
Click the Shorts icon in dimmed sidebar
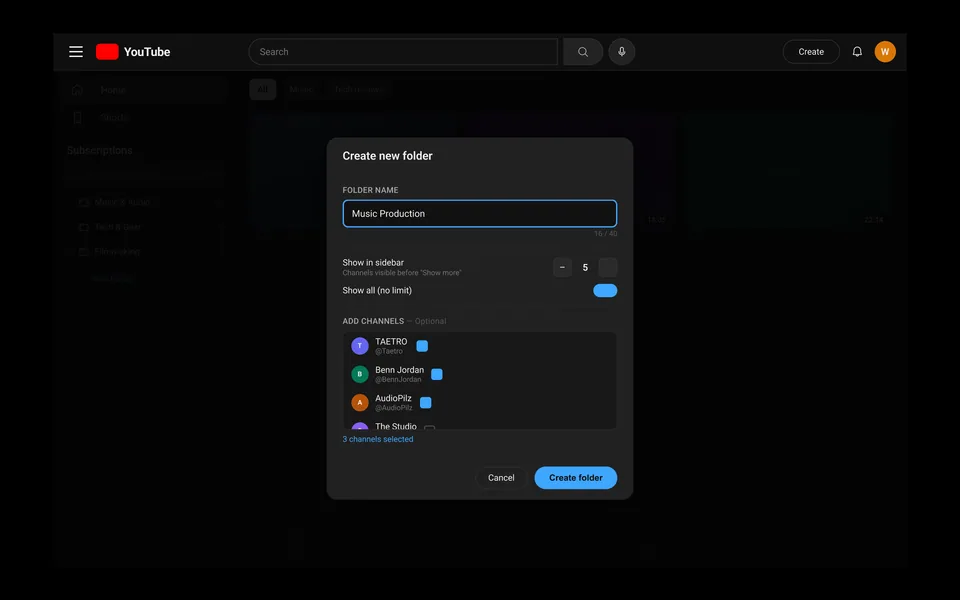tap(77, 118)
